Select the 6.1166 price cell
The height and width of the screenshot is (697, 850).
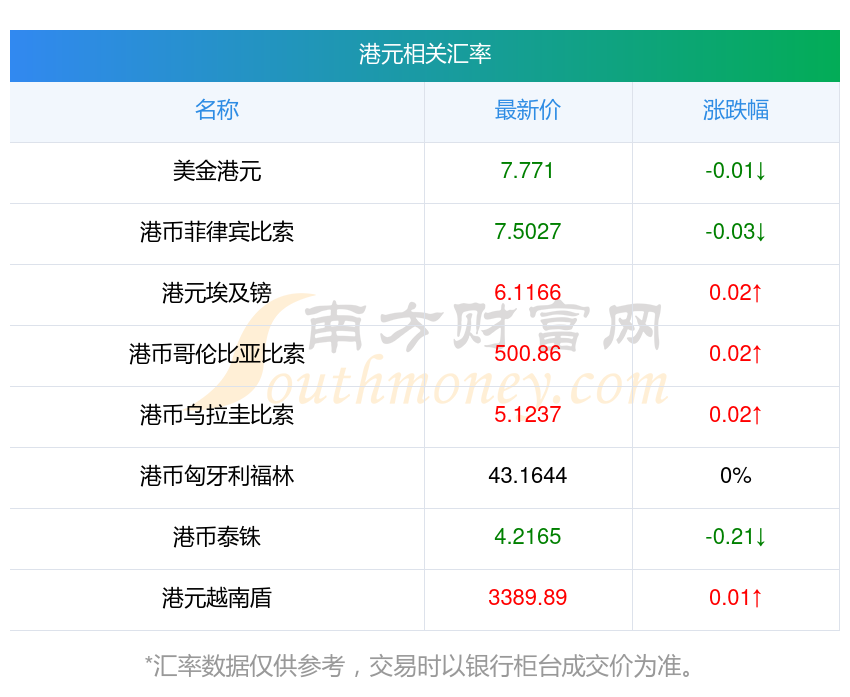[x=528, y=293]
